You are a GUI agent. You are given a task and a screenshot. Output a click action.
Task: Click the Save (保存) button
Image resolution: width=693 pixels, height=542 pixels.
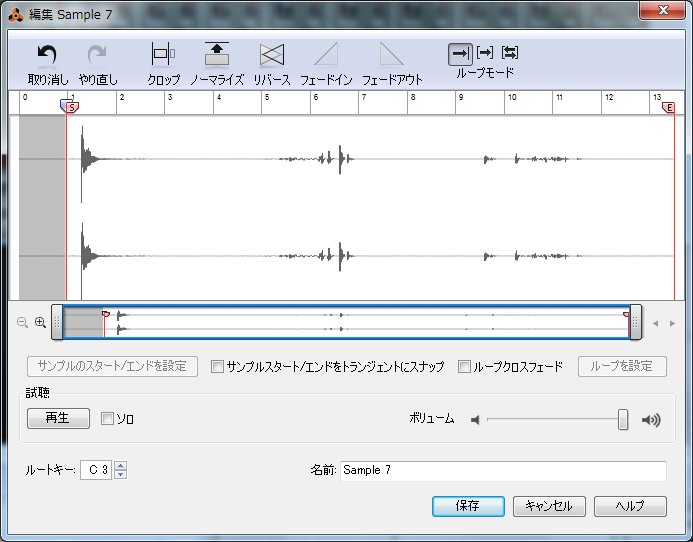point(468,506)
